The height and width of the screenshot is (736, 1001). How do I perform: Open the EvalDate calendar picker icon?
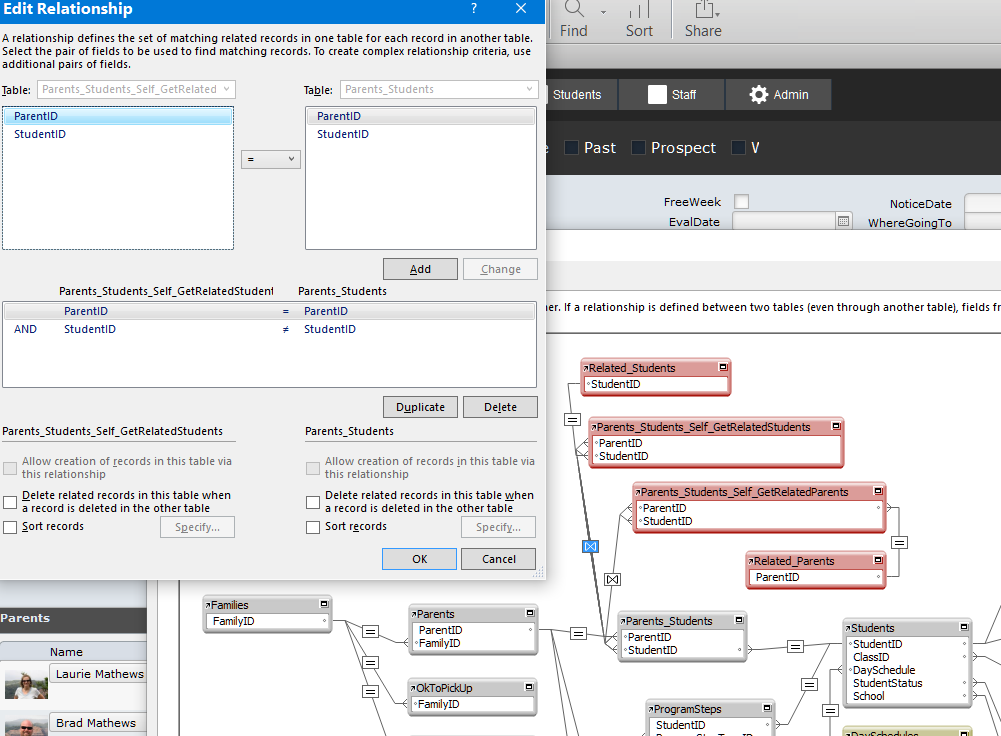point(843,222)
